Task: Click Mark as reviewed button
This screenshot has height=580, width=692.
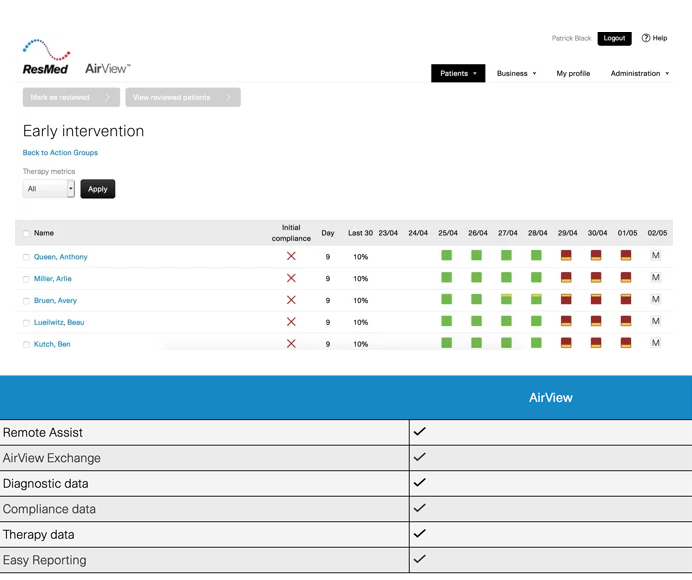Action: [71, 97]
